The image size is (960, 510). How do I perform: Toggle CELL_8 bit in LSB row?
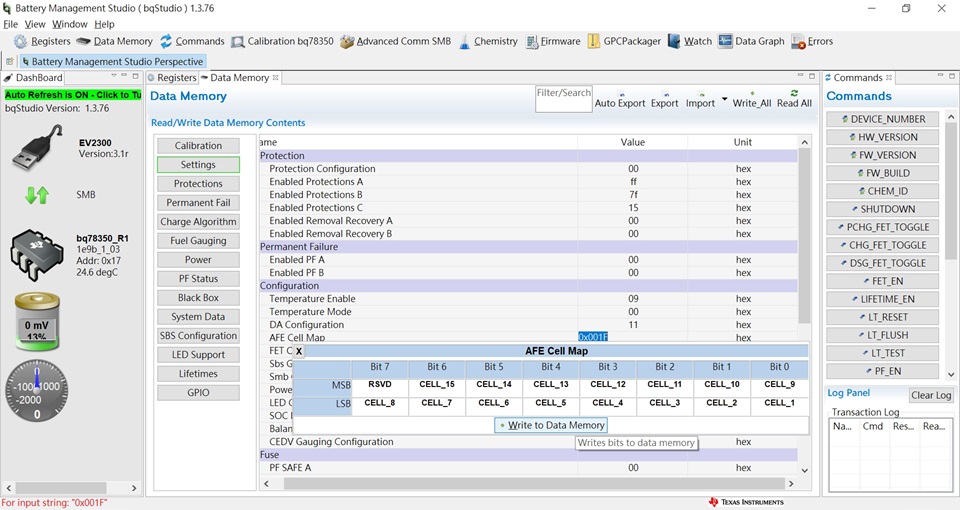(x=380, y=403)
